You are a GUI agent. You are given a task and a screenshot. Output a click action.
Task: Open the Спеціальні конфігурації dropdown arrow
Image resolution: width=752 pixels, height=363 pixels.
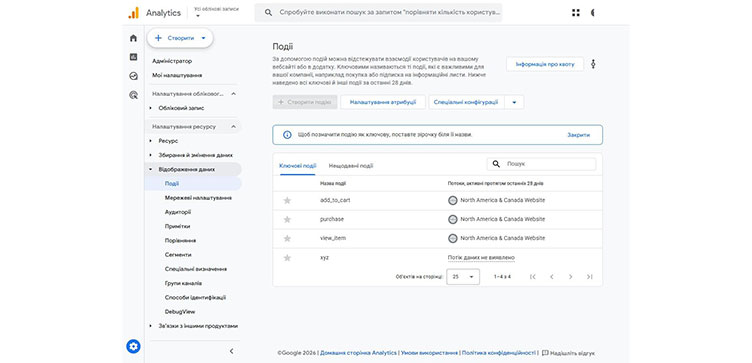[x=514, y=102]
